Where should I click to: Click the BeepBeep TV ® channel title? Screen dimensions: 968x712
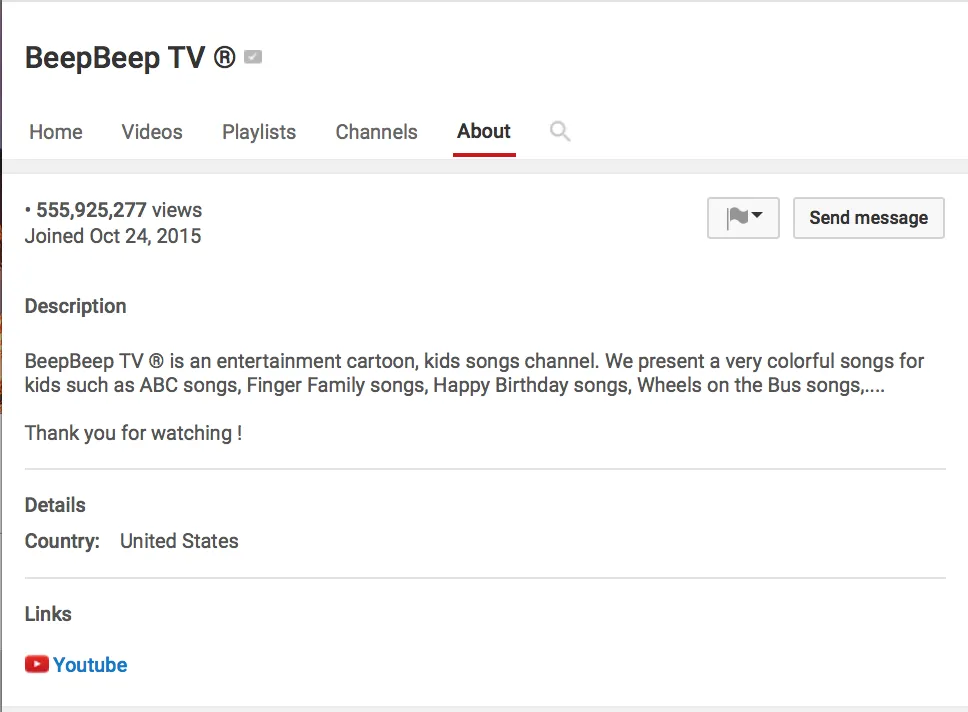coord(130,58)
